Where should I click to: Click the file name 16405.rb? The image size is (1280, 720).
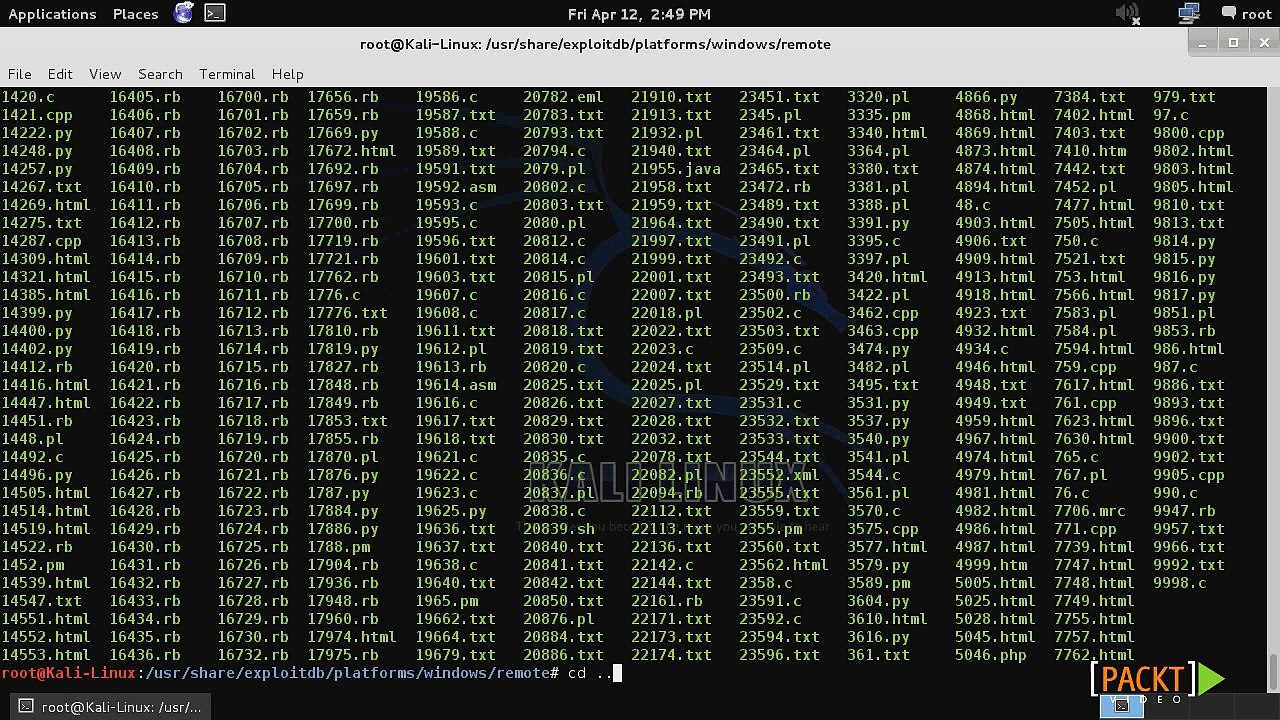145,97
